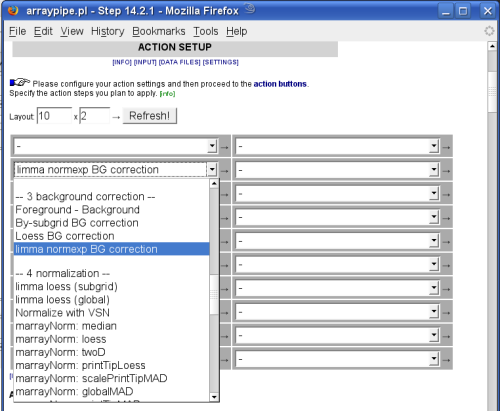Click the page scrollbar up arrow

click(492, 46)
